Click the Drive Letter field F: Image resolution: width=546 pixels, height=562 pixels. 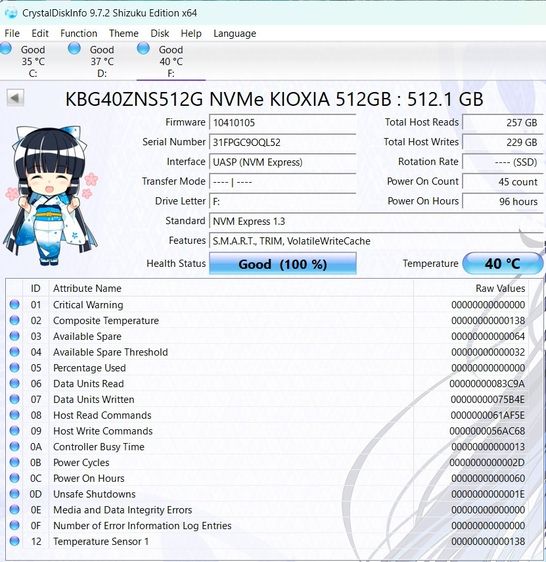[283, 201]
